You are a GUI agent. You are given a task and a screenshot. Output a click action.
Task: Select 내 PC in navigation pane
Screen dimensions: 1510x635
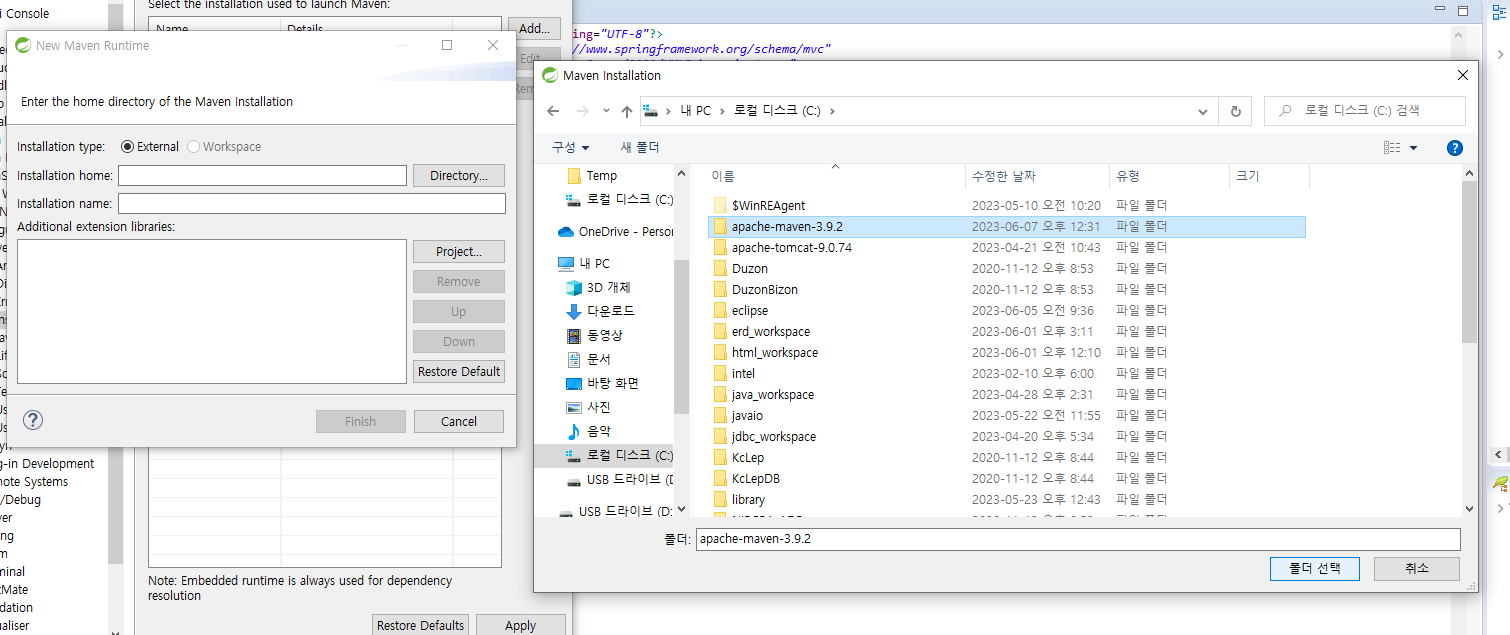tap(584, 263)
